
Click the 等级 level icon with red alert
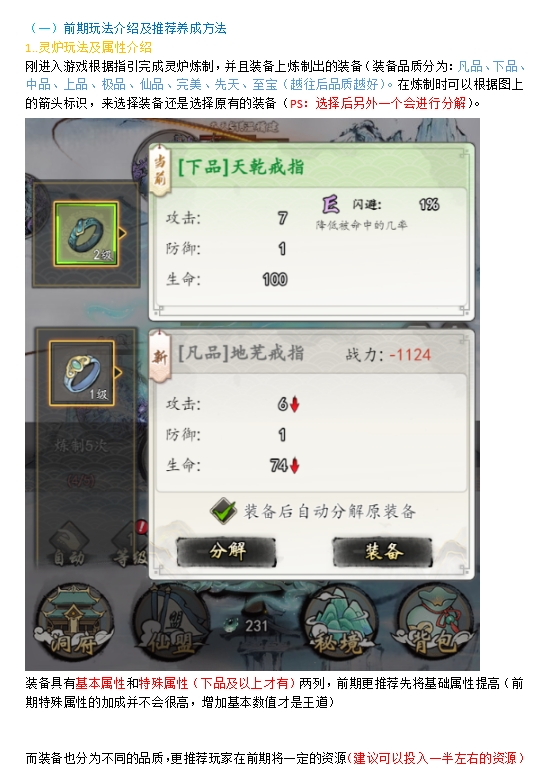coord(130,545)
